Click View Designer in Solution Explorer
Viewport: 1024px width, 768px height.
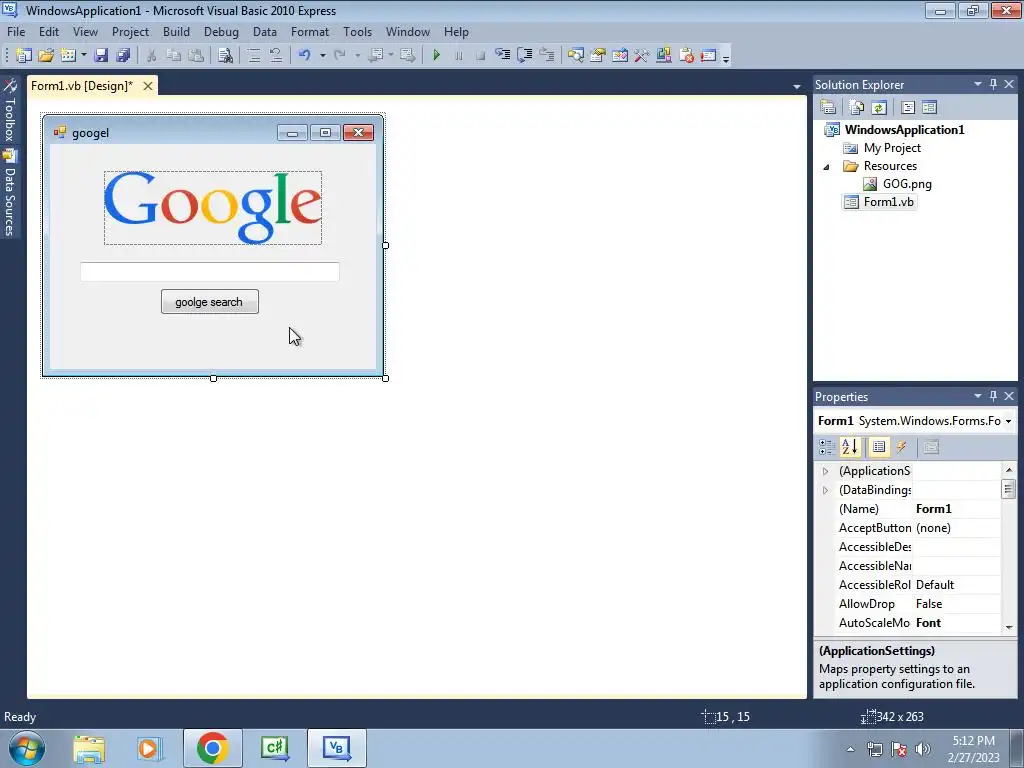(930, 107)
